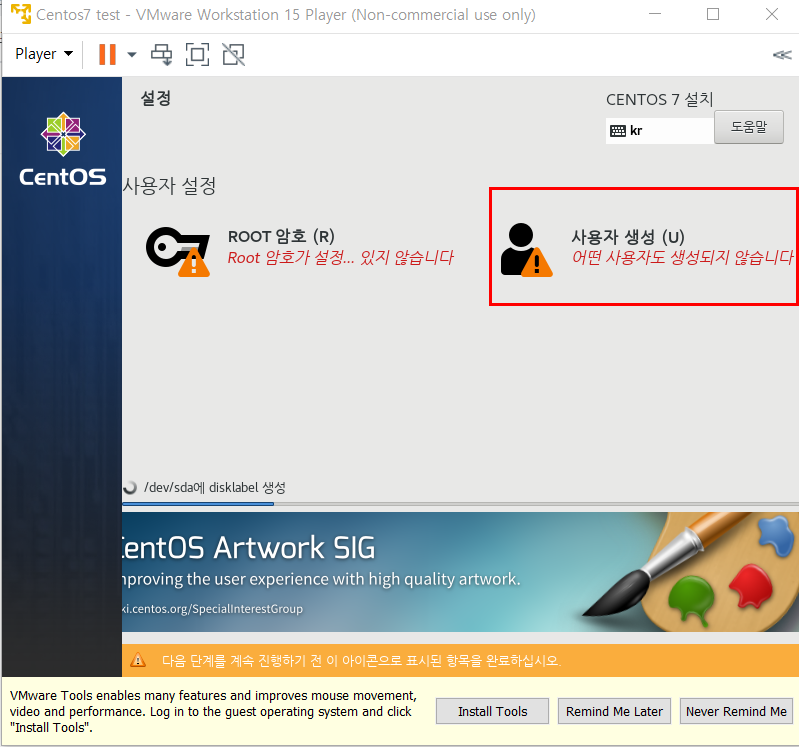Select the kr keyboard layout indicator
Screen dimensions: 799x747
tap(659, 131)
